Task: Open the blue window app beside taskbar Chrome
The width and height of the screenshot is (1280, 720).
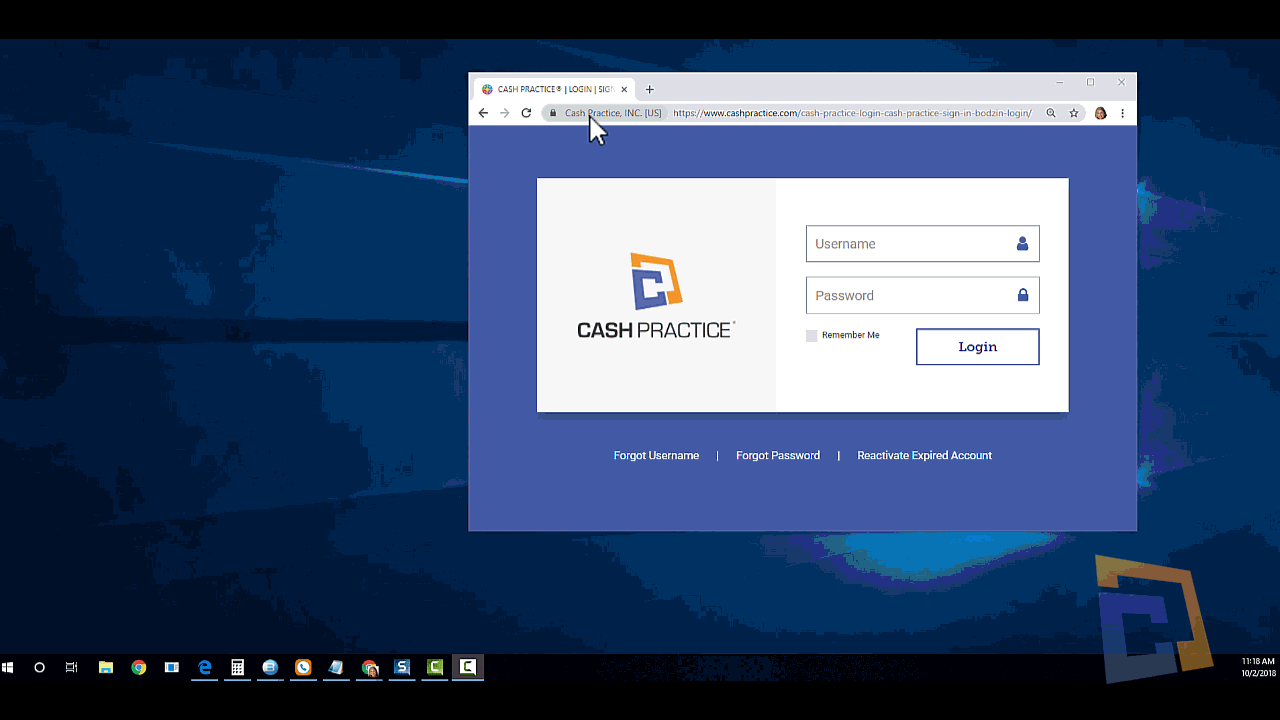Action: [x=172, y=667]
